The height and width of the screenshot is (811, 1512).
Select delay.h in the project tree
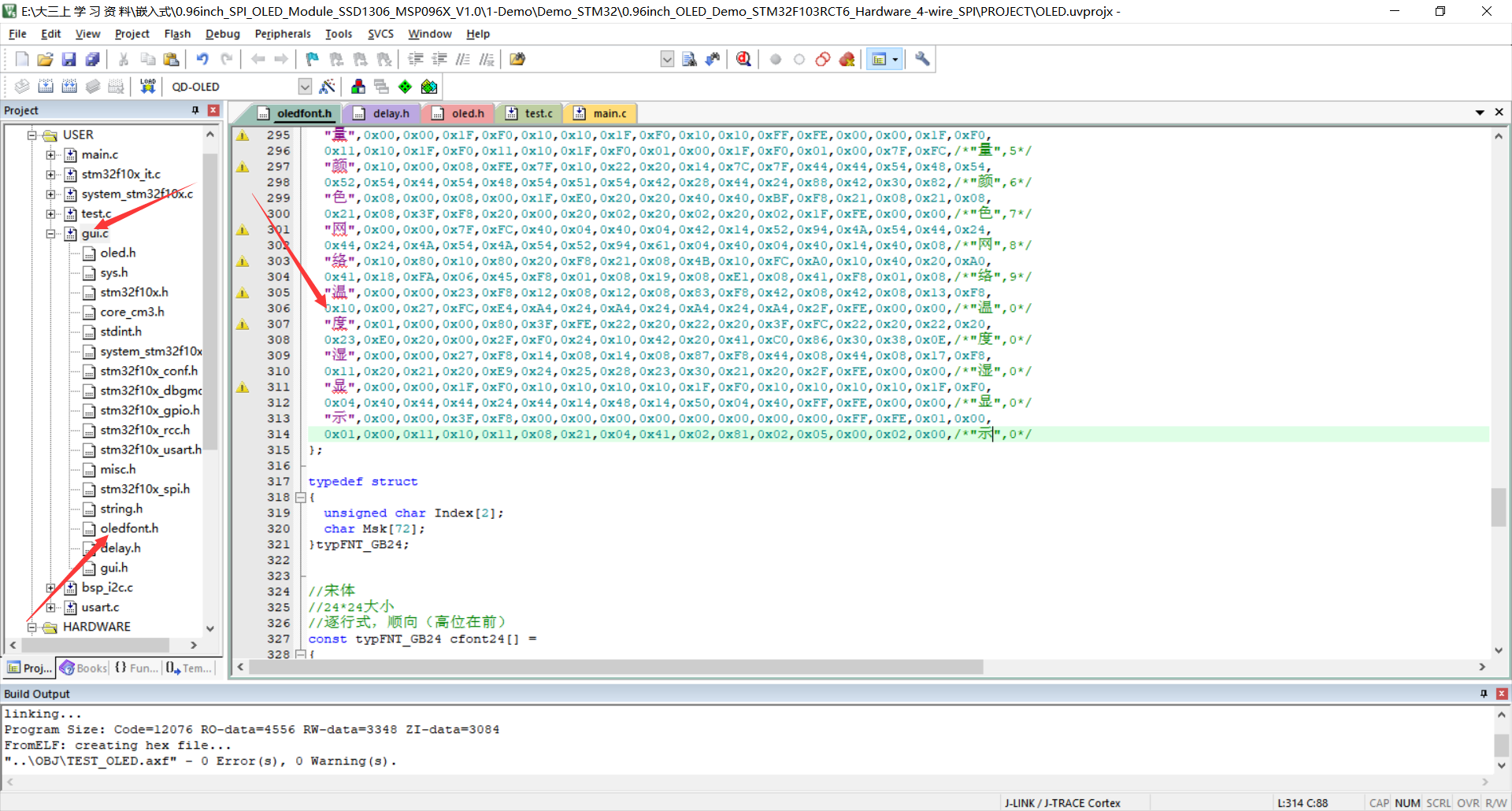(120, 548)
